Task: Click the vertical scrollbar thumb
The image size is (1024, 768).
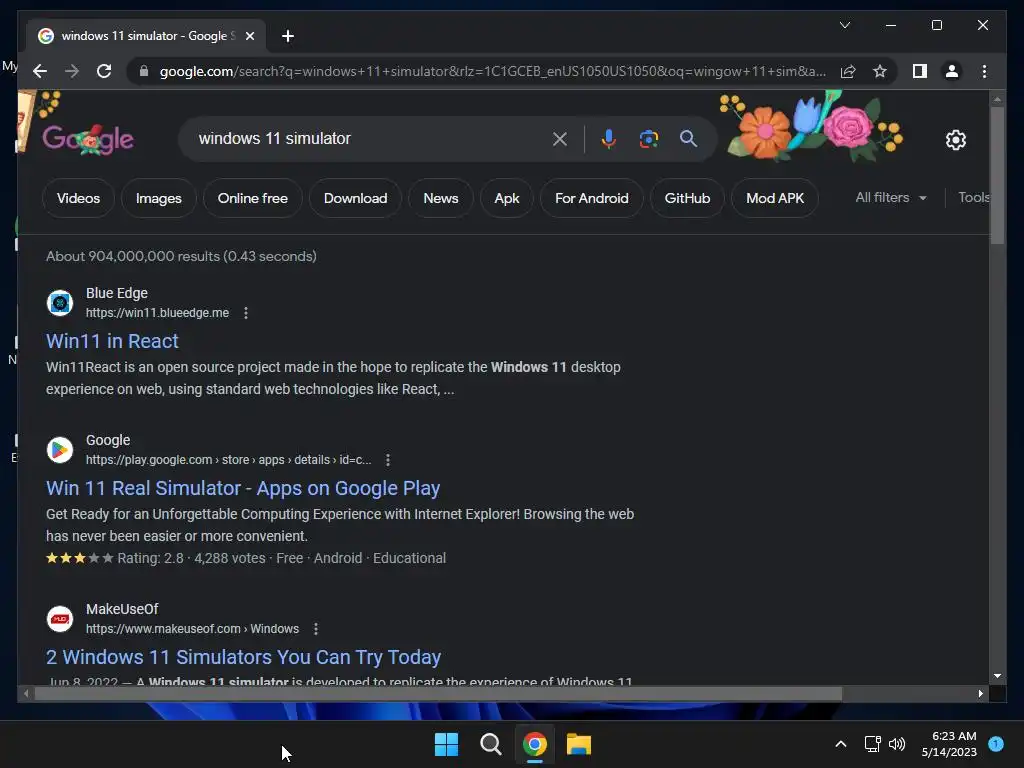Action: click(x=997, y=175)
